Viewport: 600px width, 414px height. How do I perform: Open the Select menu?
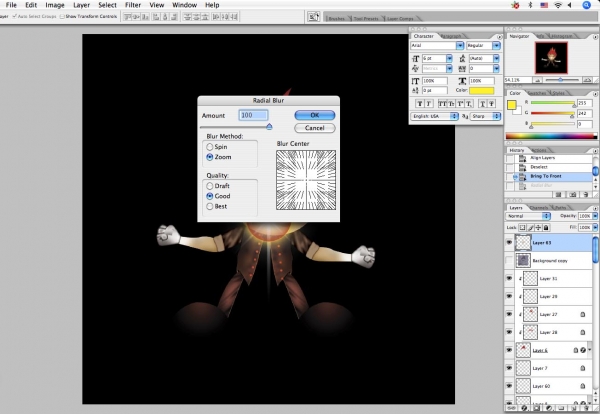click(x=107, y=5)
